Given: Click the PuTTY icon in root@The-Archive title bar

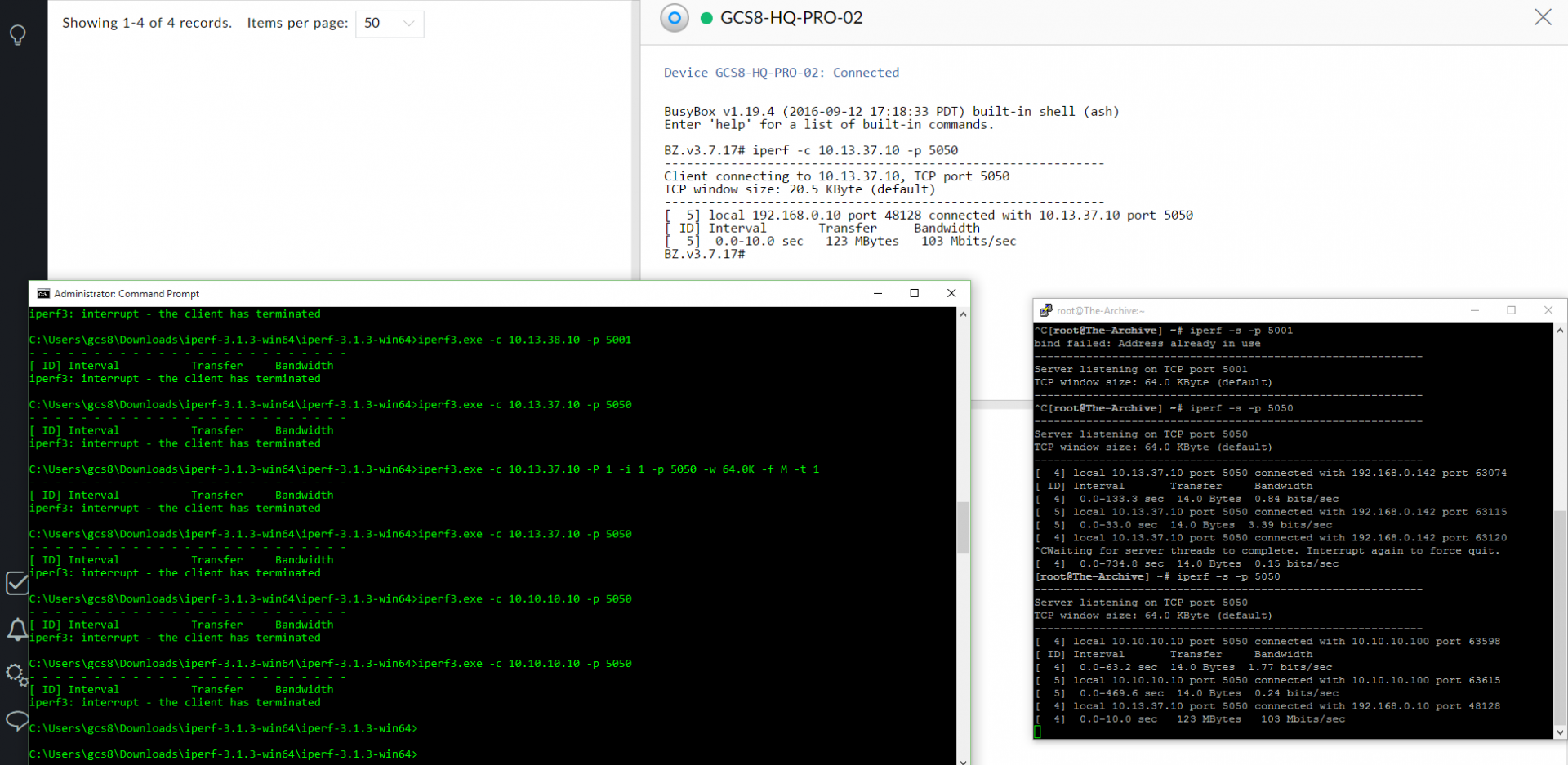Looking at the screenshot, I should (1046, 311).
